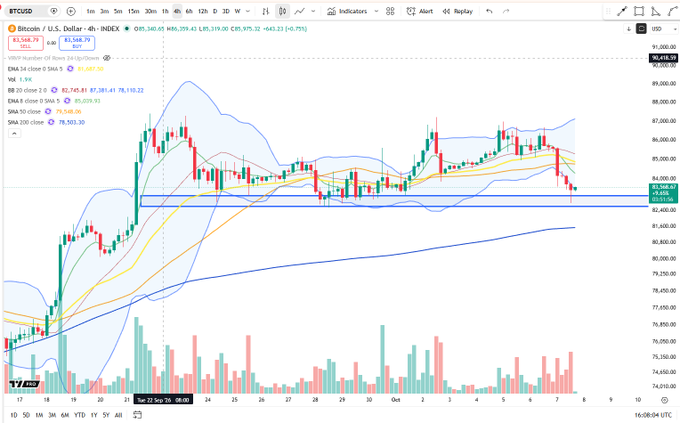Open time axis settings gear icon
Image resolution: width=680 pixels, height=423 pixels.
click(664, 400)
